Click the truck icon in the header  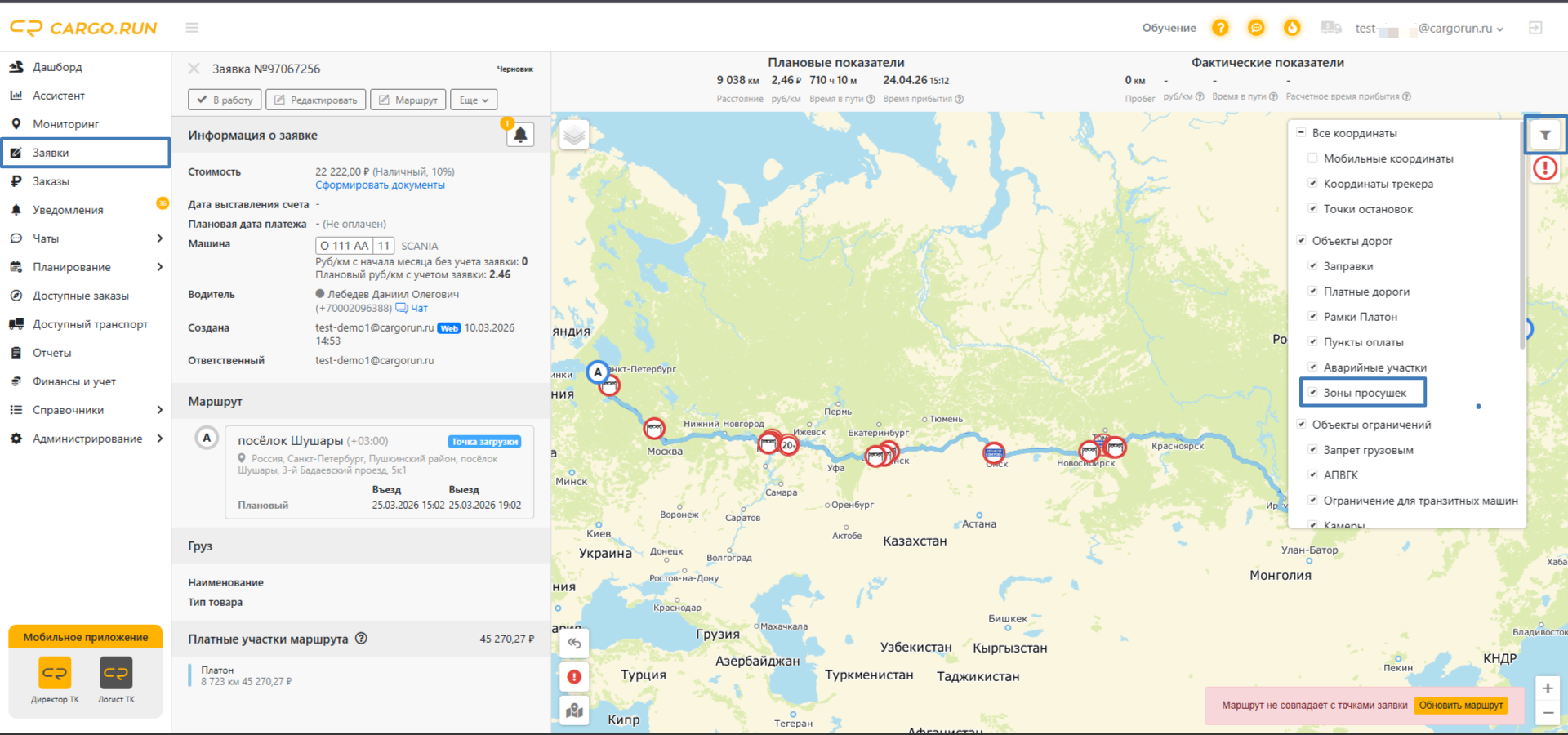click(x=1331, y=28)
